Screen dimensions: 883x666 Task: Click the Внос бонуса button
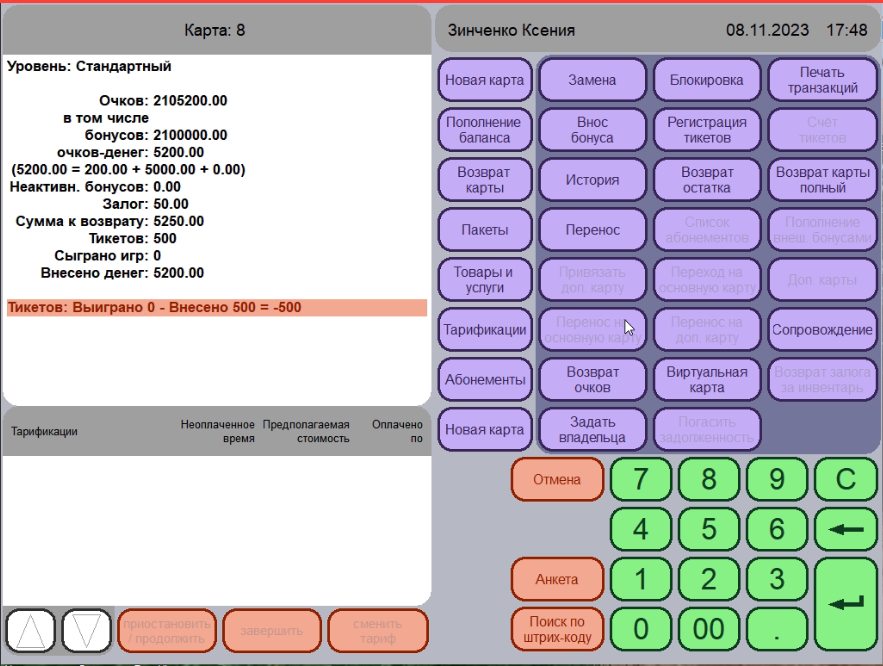coord(592,130)
